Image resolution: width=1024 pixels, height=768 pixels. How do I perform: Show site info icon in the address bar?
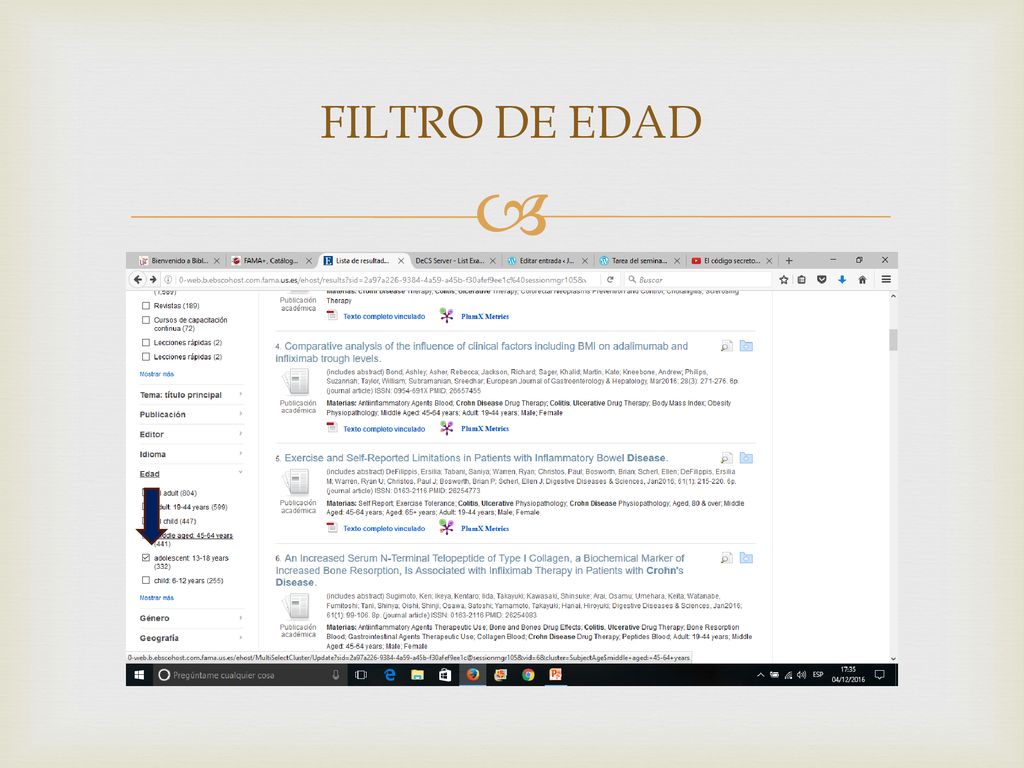click(x=168, y=280)
